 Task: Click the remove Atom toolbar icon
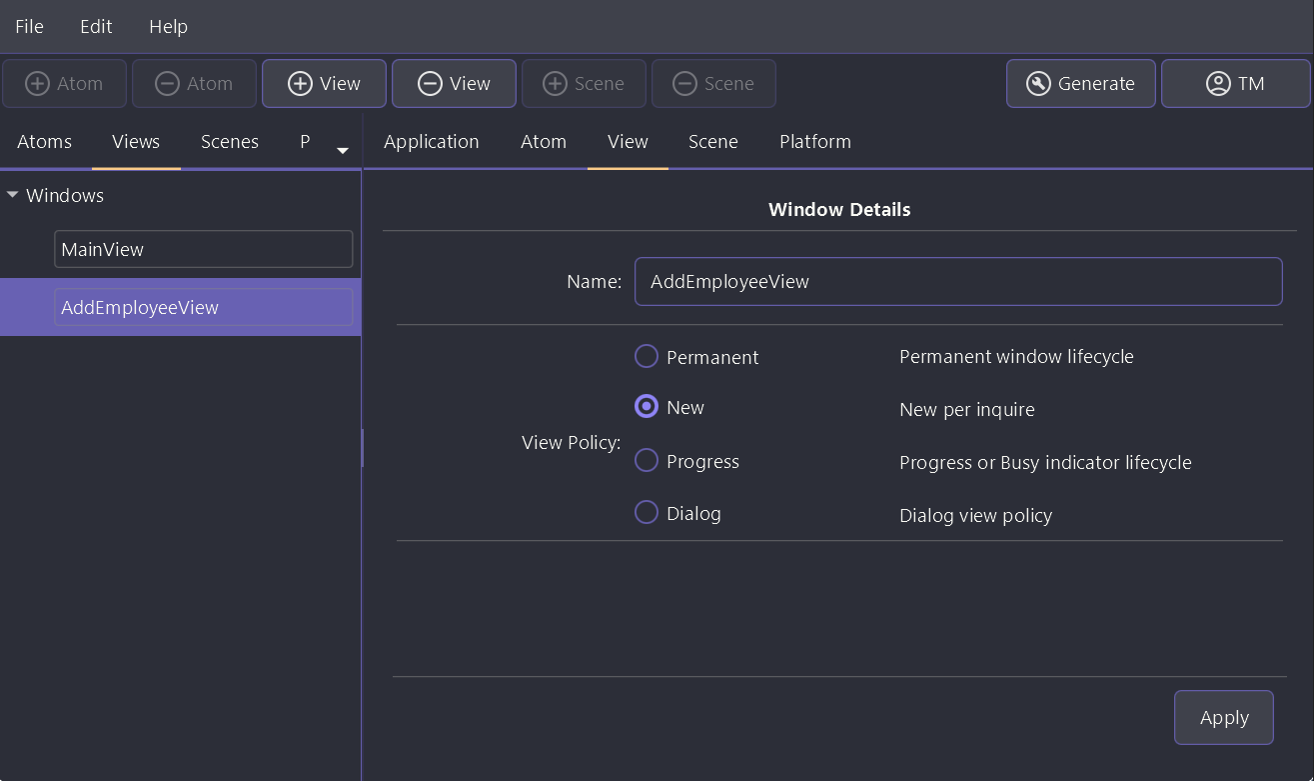[x=168, y=84]
